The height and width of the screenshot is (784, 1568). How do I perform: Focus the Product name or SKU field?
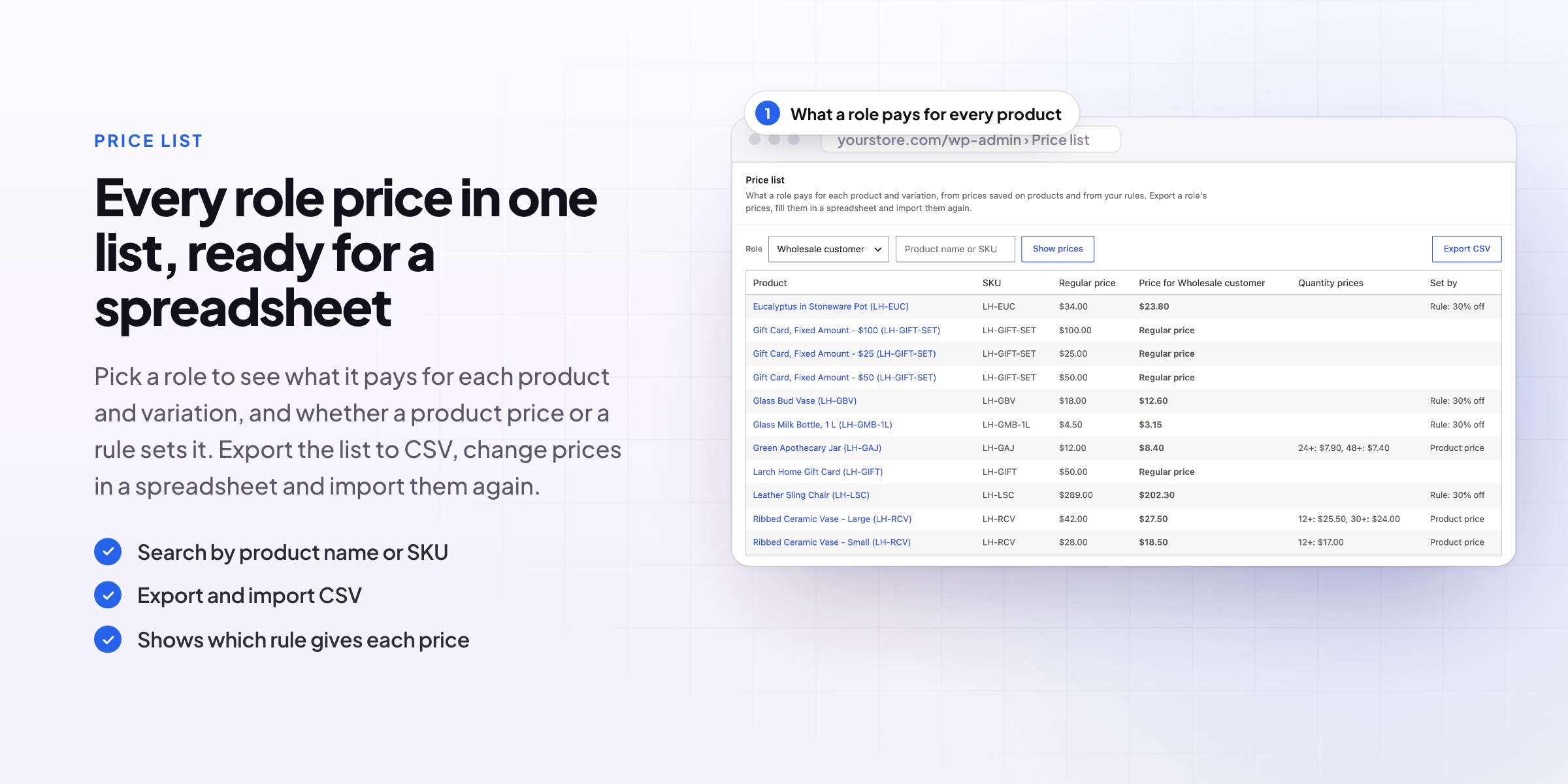coord(955,249)
